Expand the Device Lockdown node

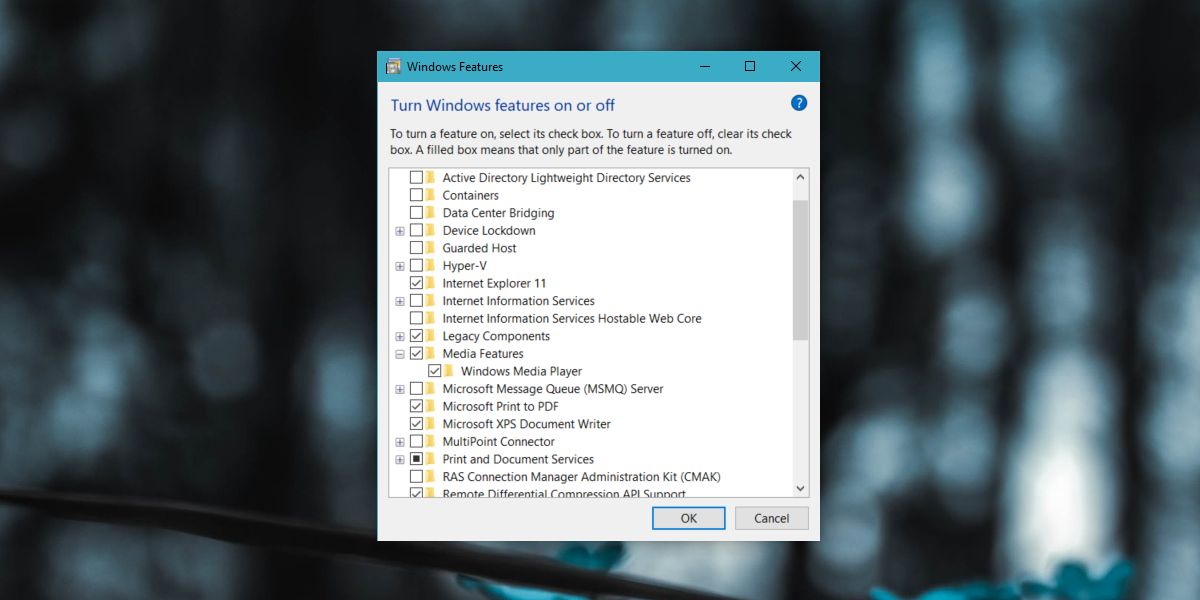(400, 231)
